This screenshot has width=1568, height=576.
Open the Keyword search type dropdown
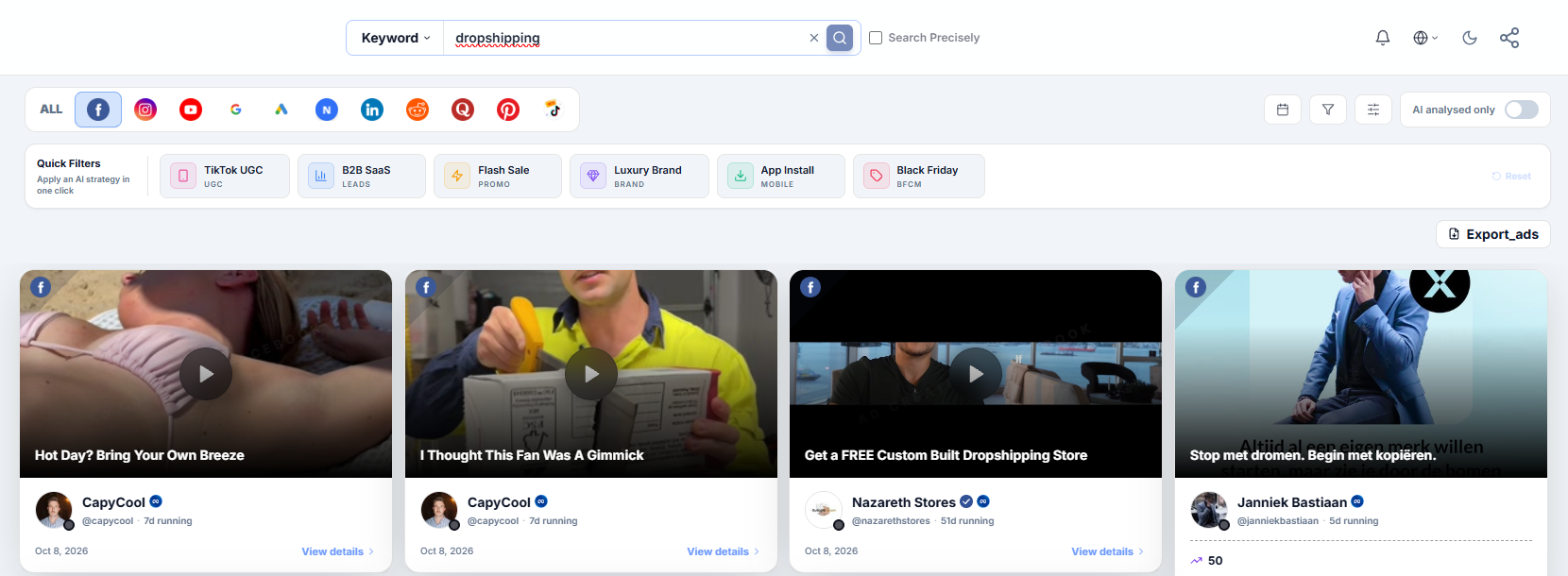pyautogui.click(x=396, y=38)
